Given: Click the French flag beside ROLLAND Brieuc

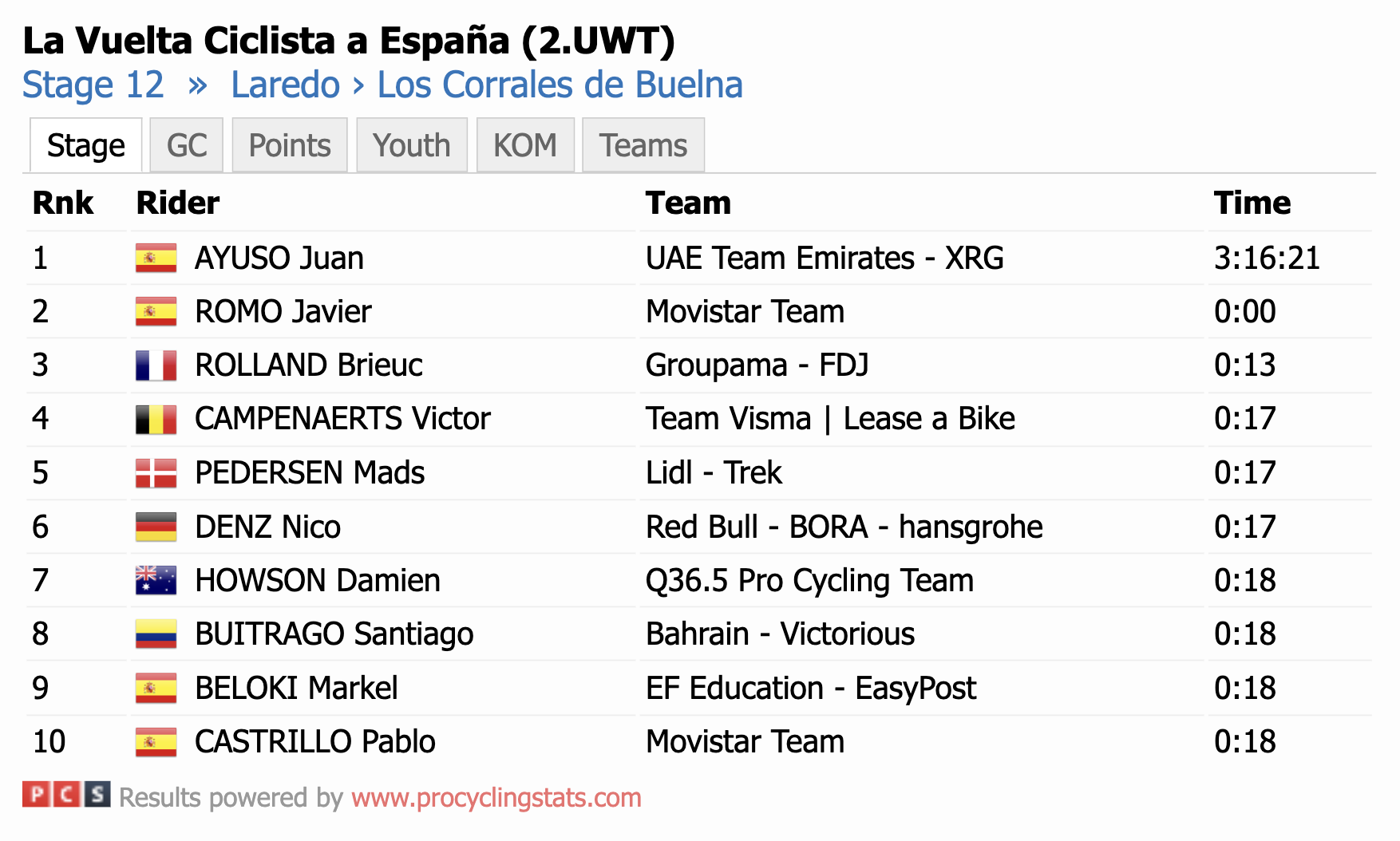Looking at the screenshot, I should coord(156,365).
